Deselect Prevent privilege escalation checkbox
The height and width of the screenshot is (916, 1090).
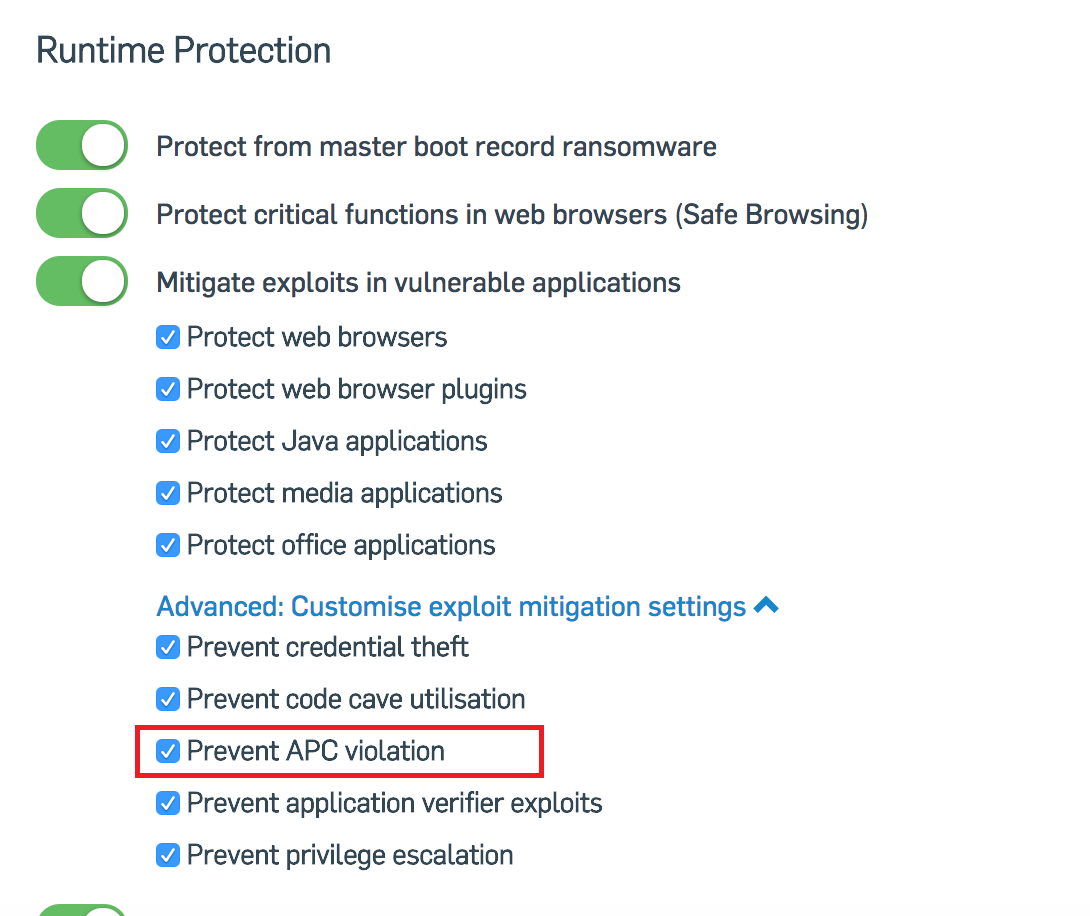(168, 855)
